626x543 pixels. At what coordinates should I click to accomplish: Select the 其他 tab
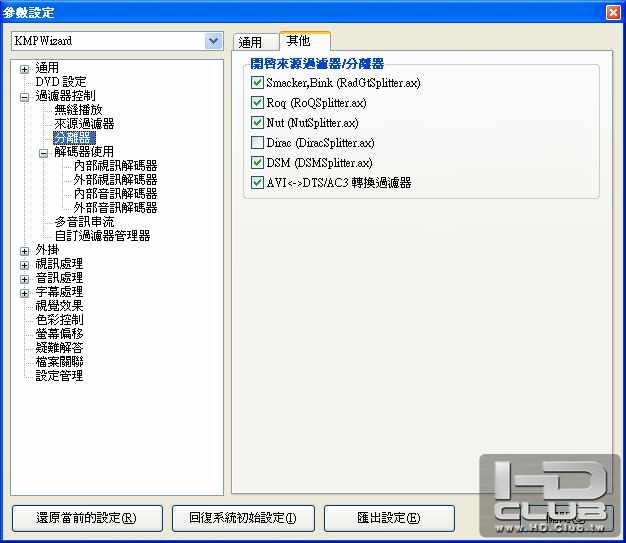pyautogui.click(x=305, y=41)
